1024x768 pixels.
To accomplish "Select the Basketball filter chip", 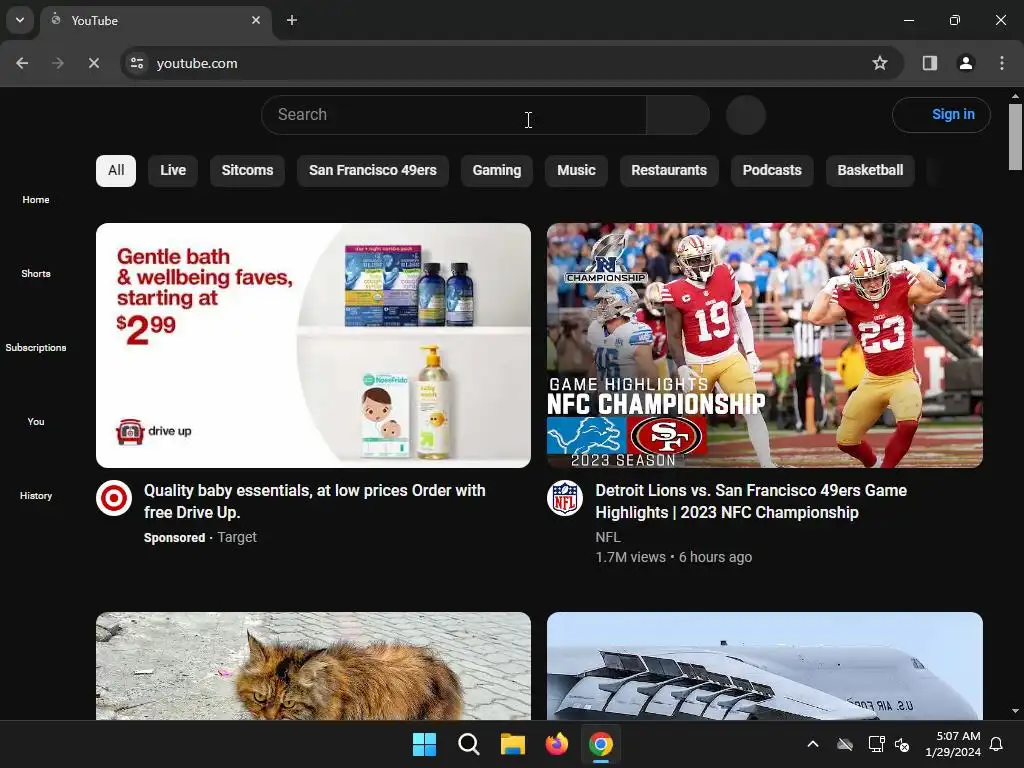I will pyautogui.click(x=871, y=170).
